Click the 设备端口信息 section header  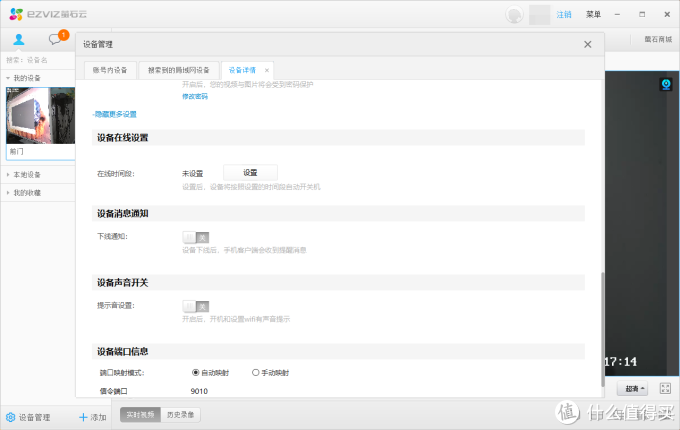click(x=338, y=352)
